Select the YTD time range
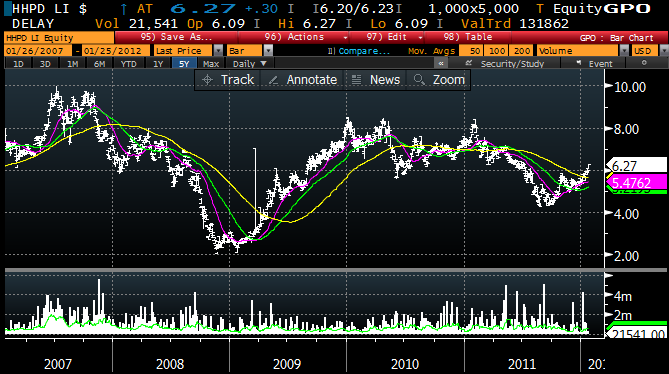 click(x=128, y=64)
